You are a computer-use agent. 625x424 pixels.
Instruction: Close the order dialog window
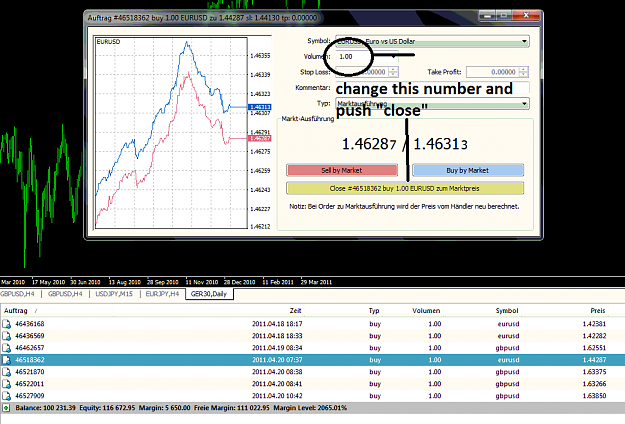tap(526, 16)
